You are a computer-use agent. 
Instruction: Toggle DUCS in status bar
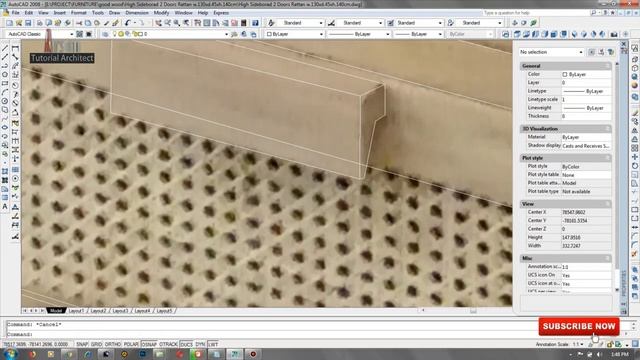[186, 344]
